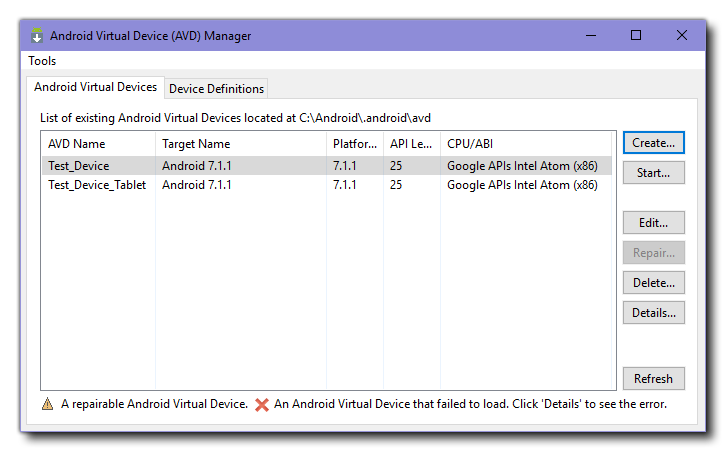
Task: Switch to Android Virtual Devices tab
Action: [95, 87]
